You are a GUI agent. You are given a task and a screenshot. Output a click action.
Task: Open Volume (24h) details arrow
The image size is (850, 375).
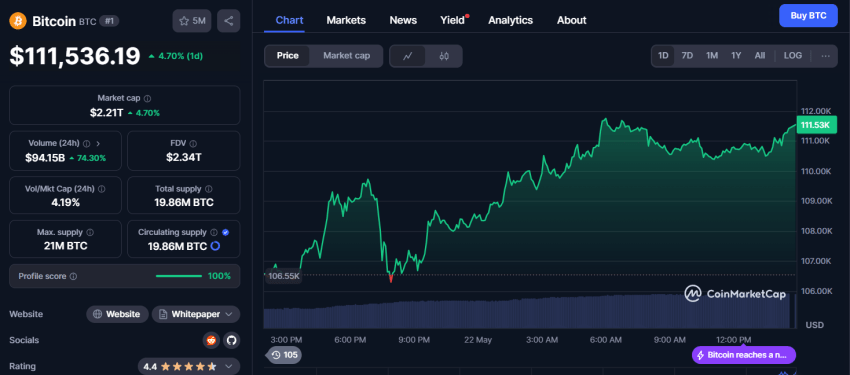pos(98,144)
